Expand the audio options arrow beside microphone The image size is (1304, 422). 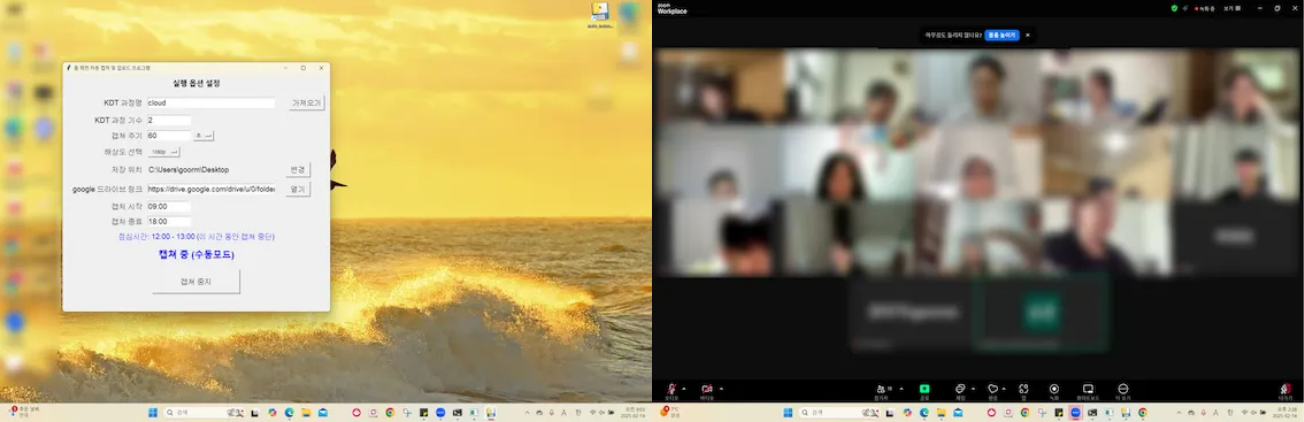[684, 388]
